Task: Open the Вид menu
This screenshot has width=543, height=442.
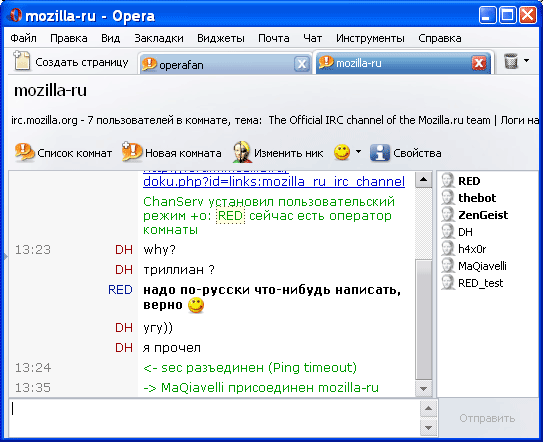Action: point(110,38)
